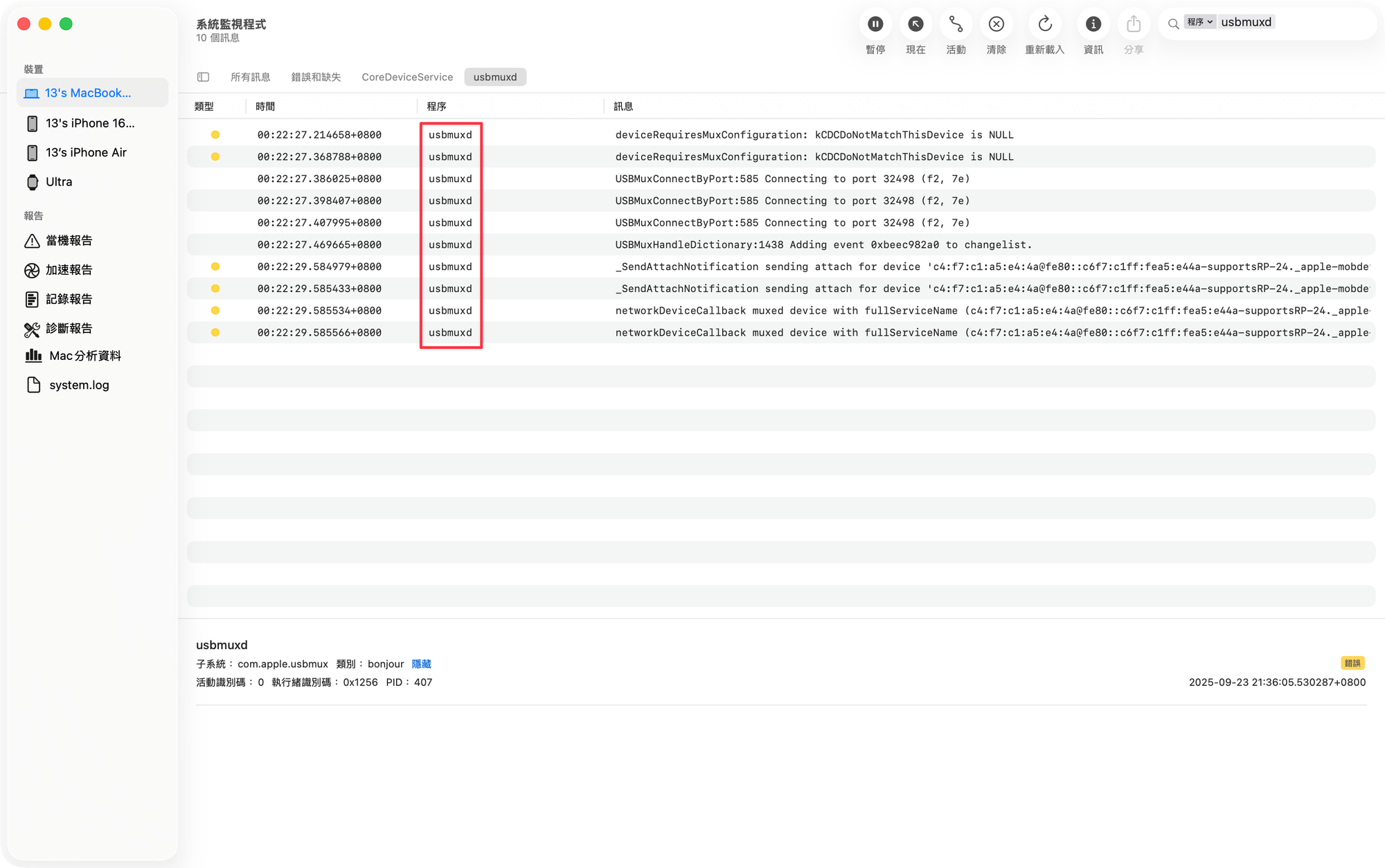This screenshot has width=1385, height=868.
Task: Select log row at 00:22:27.407995
Action: click(780, 223)
